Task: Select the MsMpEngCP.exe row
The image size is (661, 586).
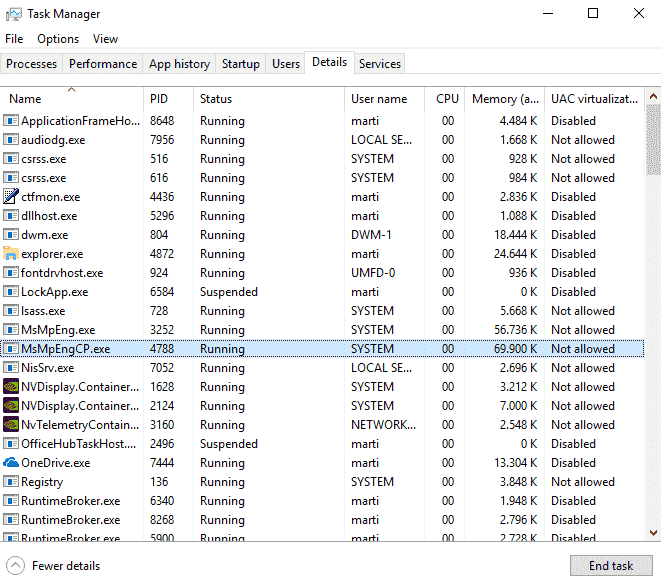Action: tap(322, 349)
